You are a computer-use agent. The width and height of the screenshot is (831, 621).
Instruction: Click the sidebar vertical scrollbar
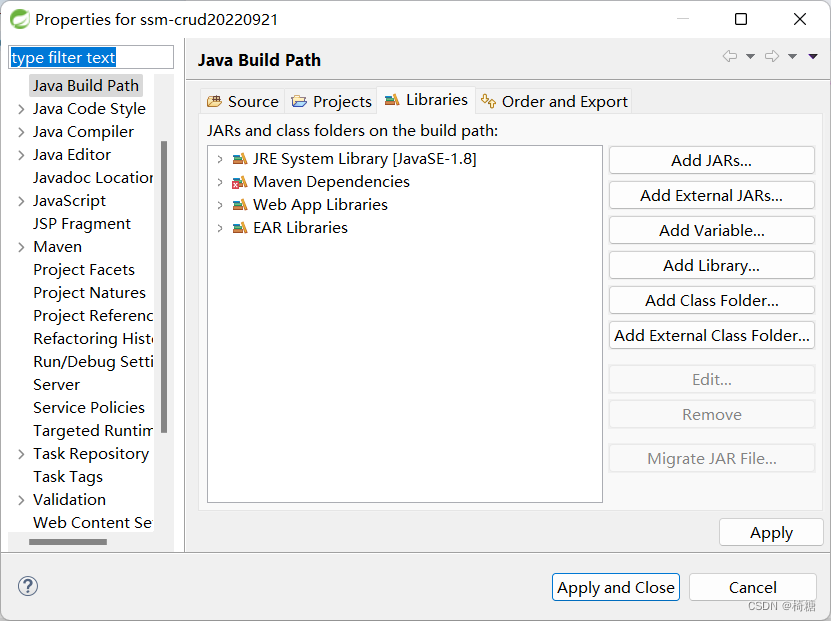[164, 287]
